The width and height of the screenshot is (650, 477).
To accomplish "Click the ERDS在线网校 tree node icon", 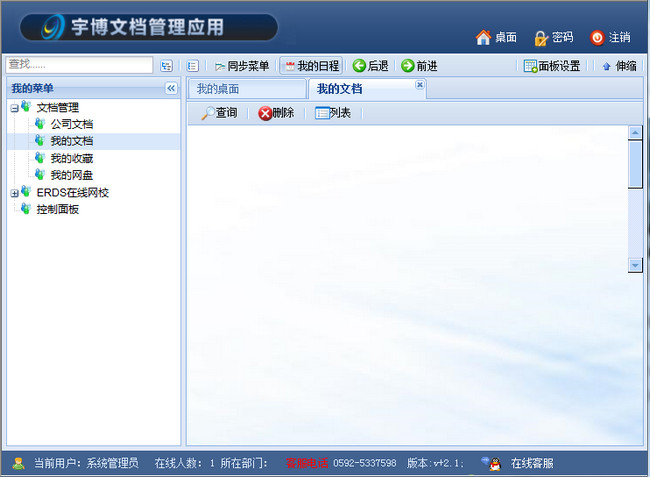I will click(x=26, y=191).
